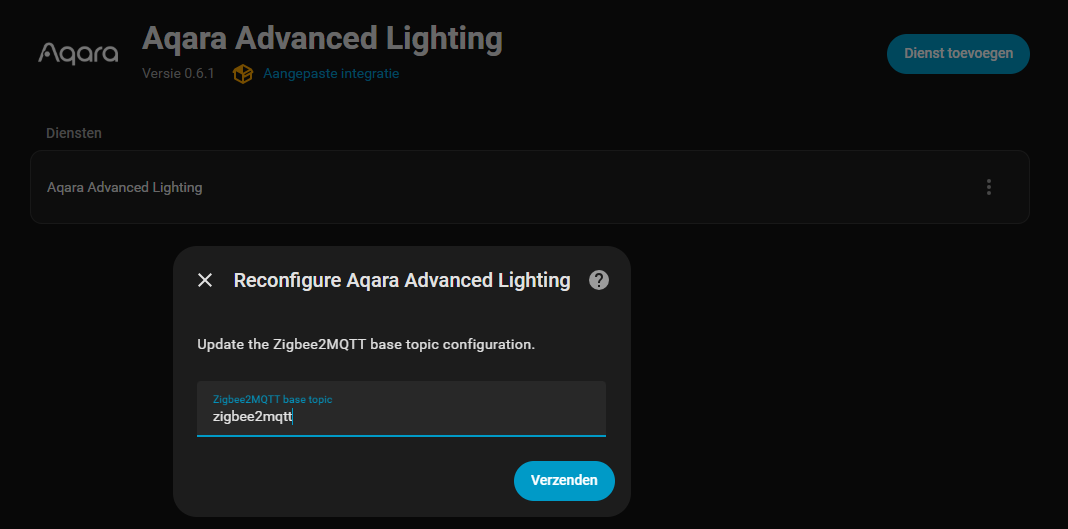
Task: Open the help question mark icon
Action: (x=599, y=280)
